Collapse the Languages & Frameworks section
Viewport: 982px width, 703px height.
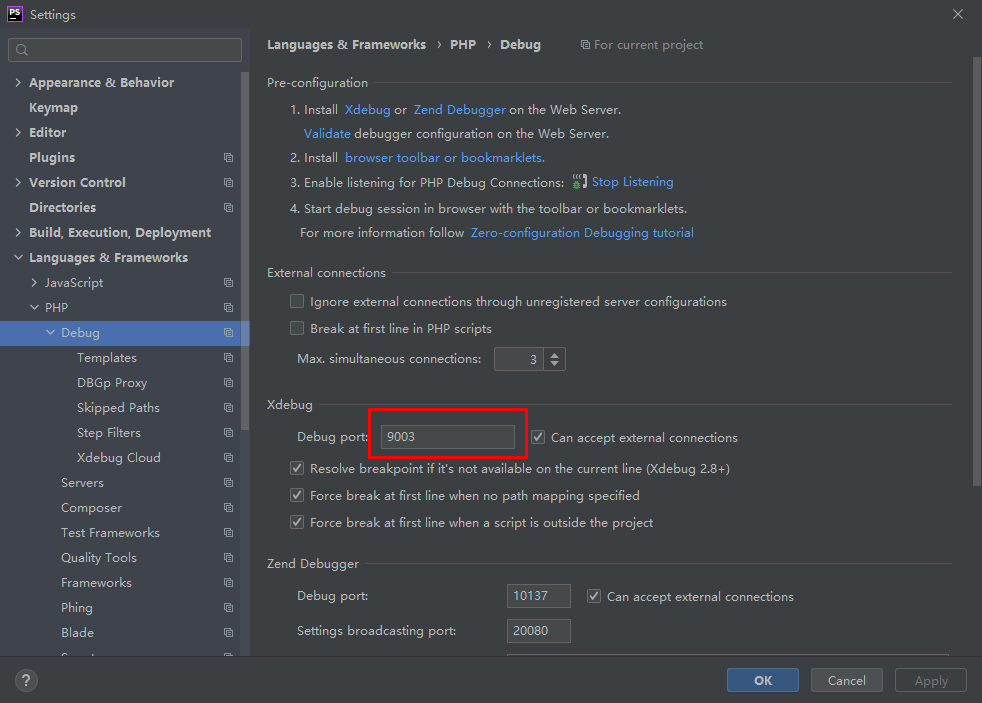pyautogui.click(x=18, y=257)
